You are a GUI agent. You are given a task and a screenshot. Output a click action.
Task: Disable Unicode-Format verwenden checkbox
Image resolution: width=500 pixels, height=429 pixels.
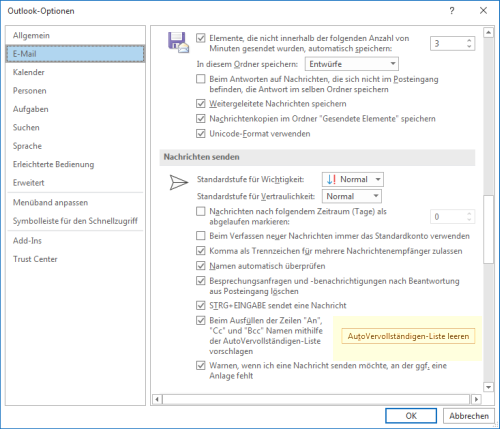201,134
